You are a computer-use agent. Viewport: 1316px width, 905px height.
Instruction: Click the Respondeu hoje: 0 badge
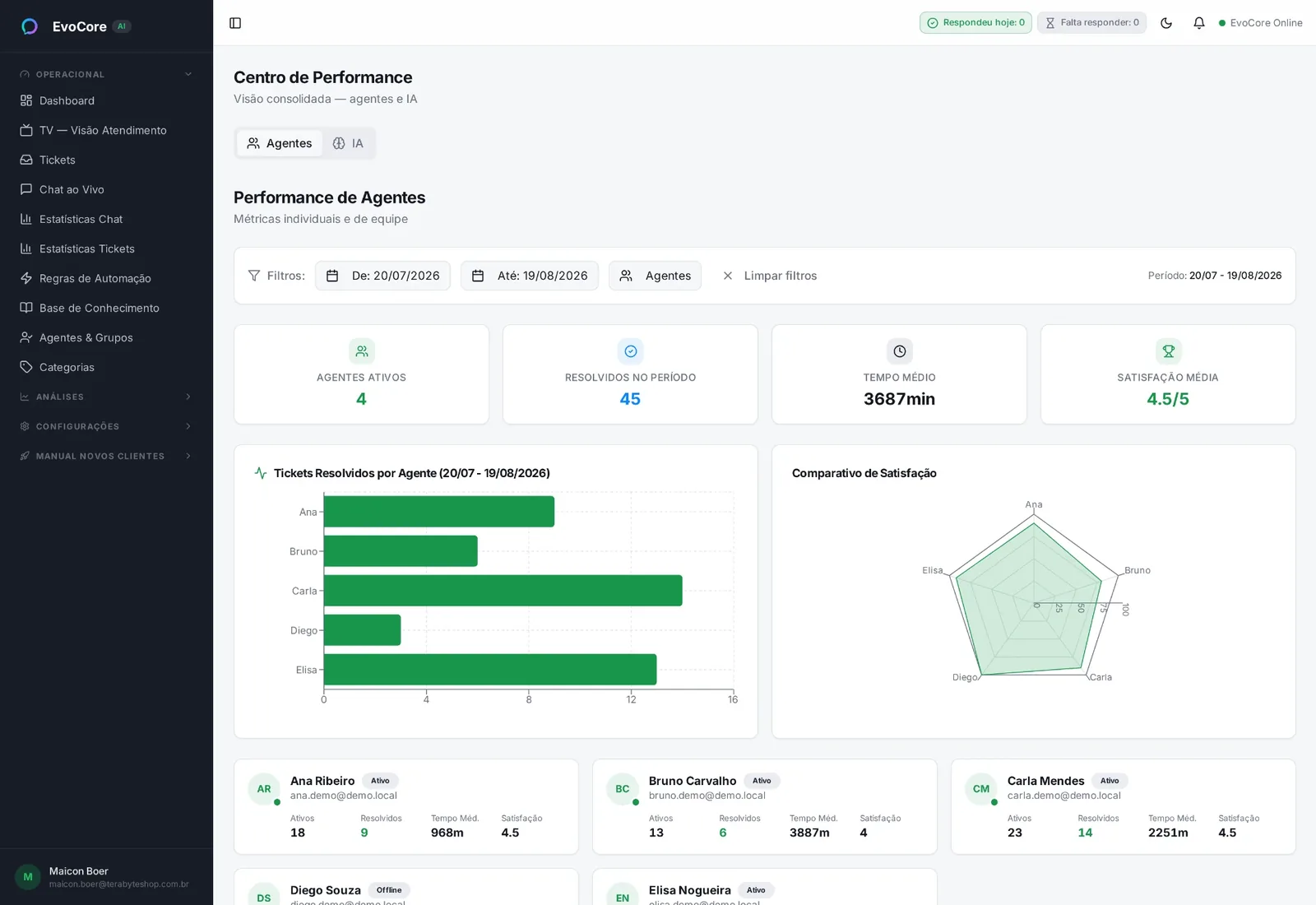pos(975,23)
